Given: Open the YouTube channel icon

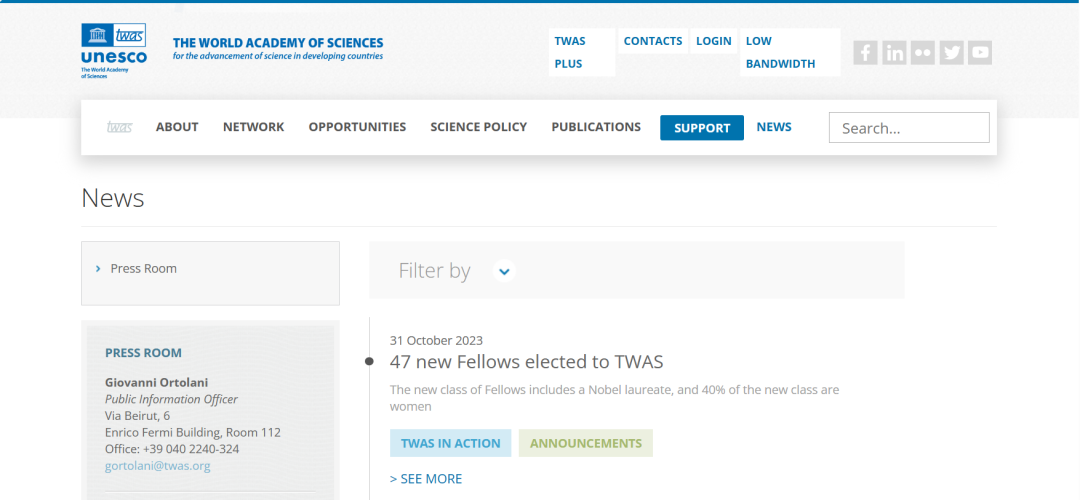Looking at the screenshot, I should pos(980,53).
